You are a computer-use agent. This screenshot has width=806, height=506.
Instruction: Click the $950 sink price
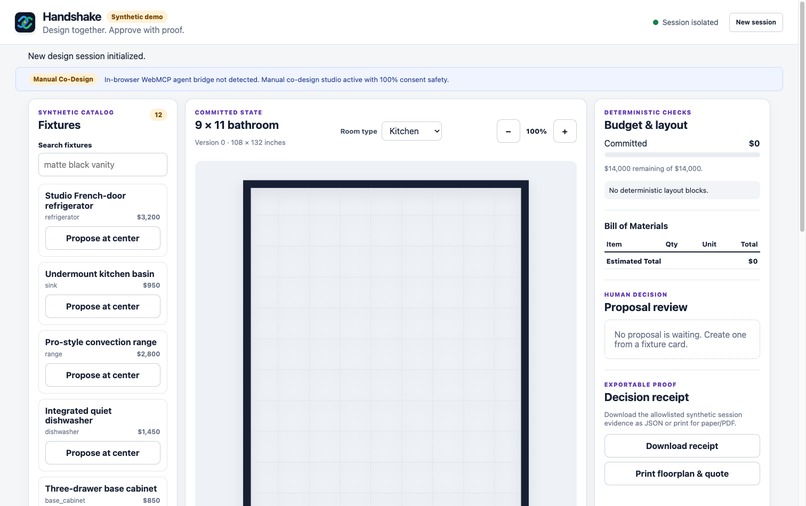click(152, 285)
